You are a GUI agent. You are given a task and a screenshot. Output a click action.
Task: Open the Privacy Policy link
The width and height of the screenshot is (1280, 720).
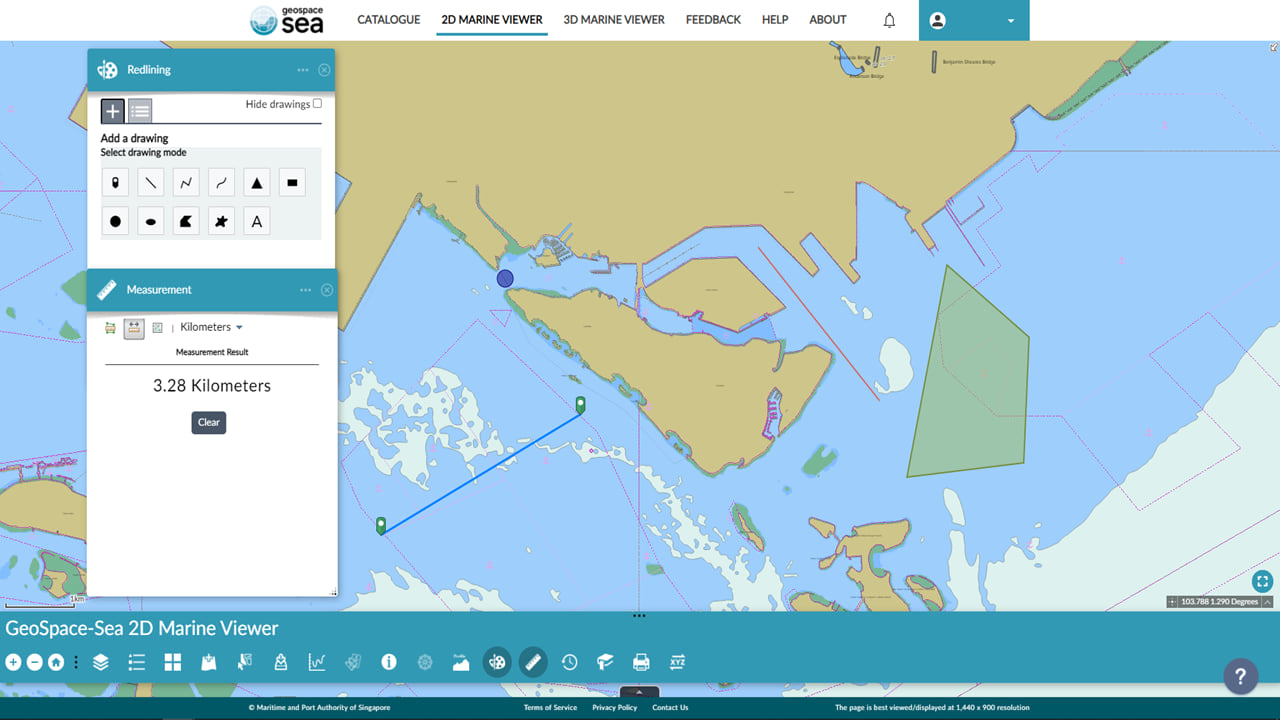click(x=614, y=708)
